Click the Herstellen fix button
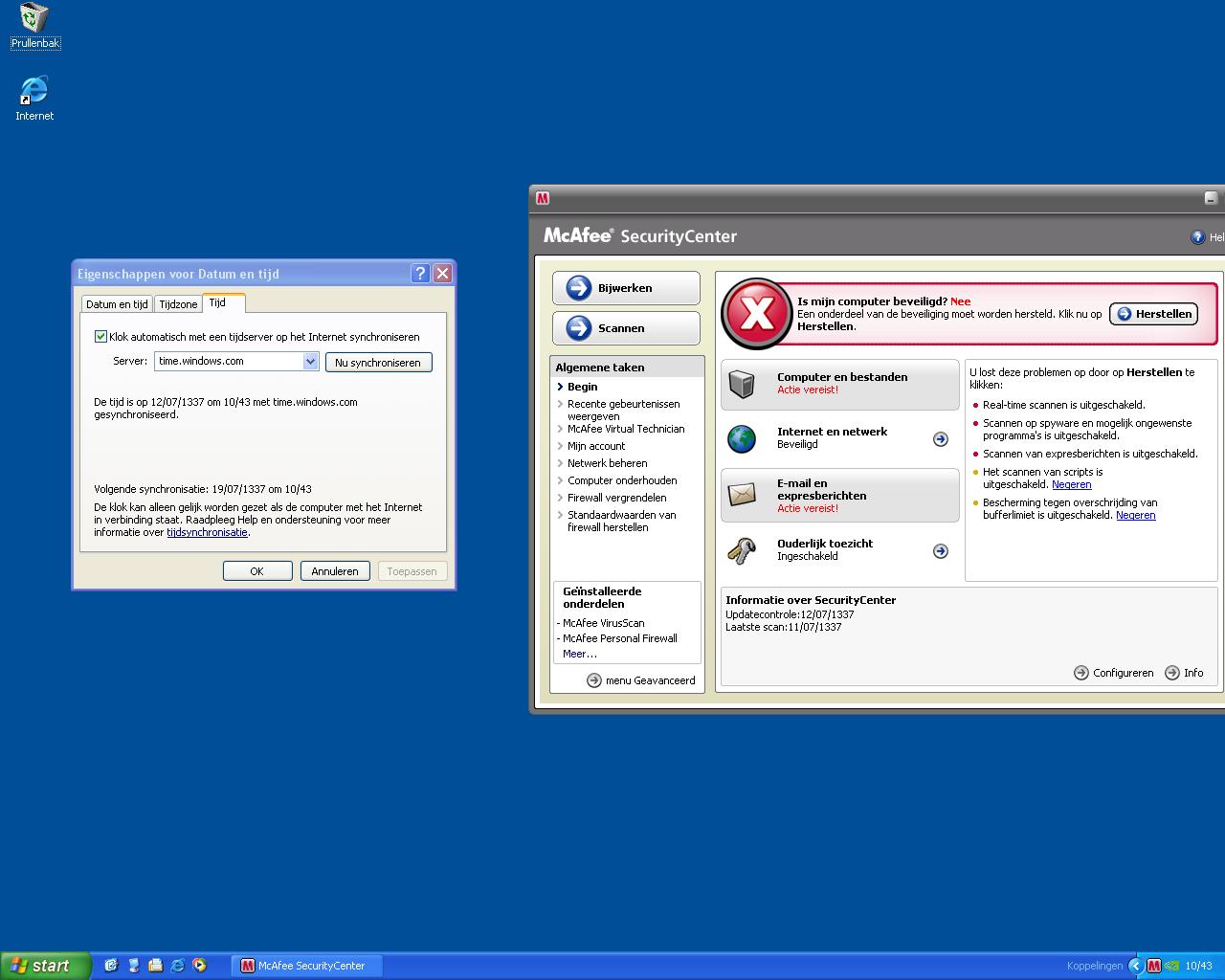 pos(1154,314)
